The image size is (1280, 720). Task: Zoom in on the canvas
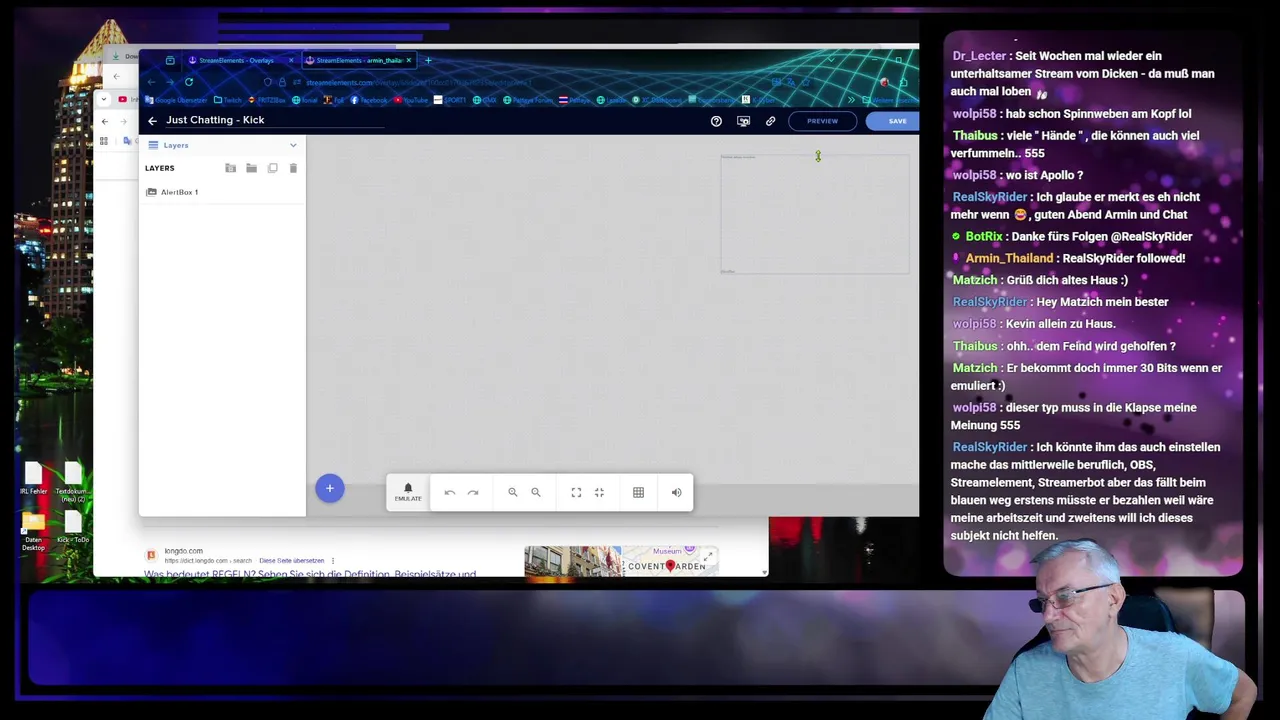tap(512, 492)
